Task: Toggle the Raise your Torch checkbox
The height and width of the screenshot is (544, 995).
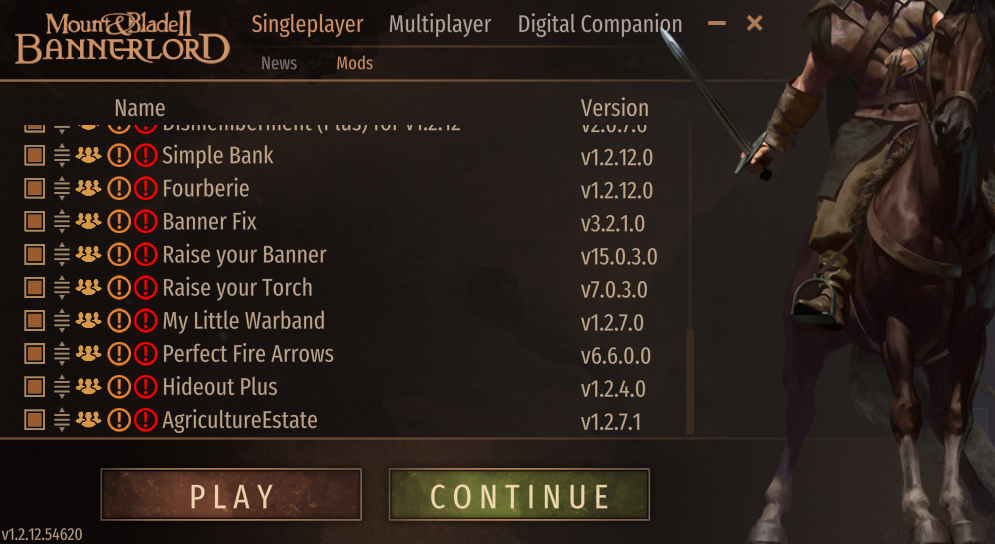Action: tap(34, 288)
